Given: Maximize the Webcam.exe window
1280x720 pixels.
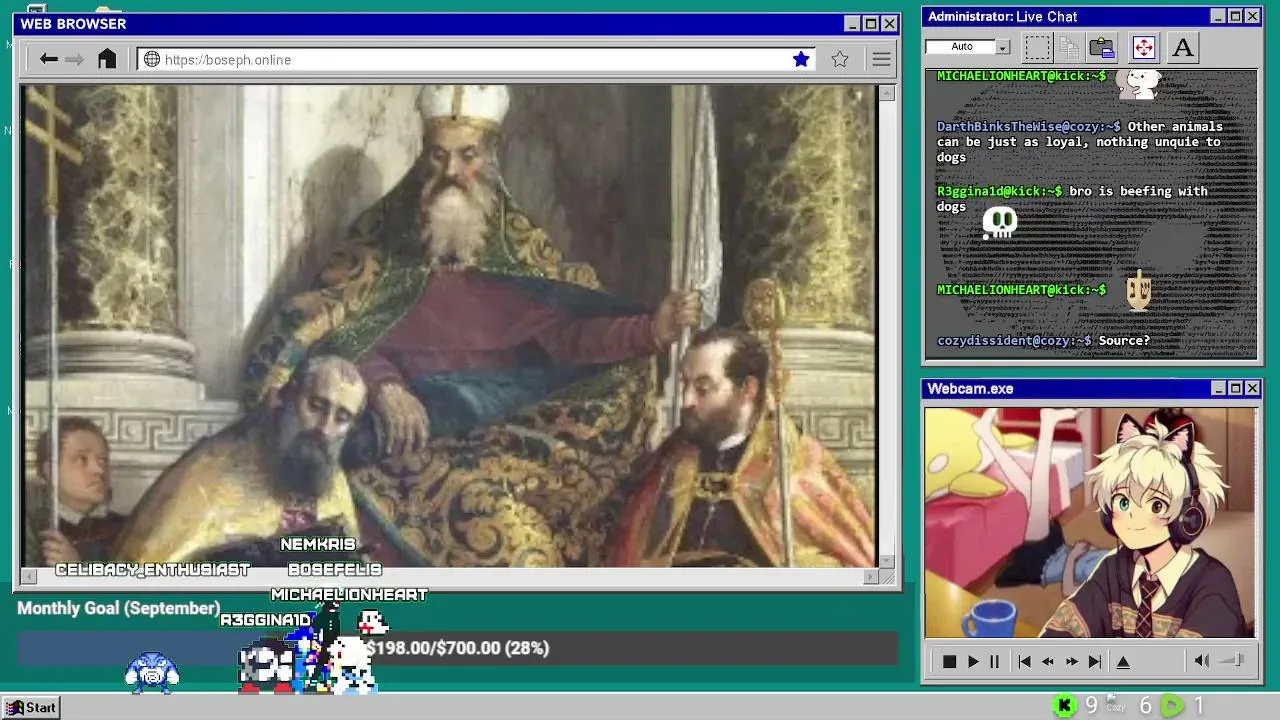Looking at the screenshot, I should coord(1235,388).
